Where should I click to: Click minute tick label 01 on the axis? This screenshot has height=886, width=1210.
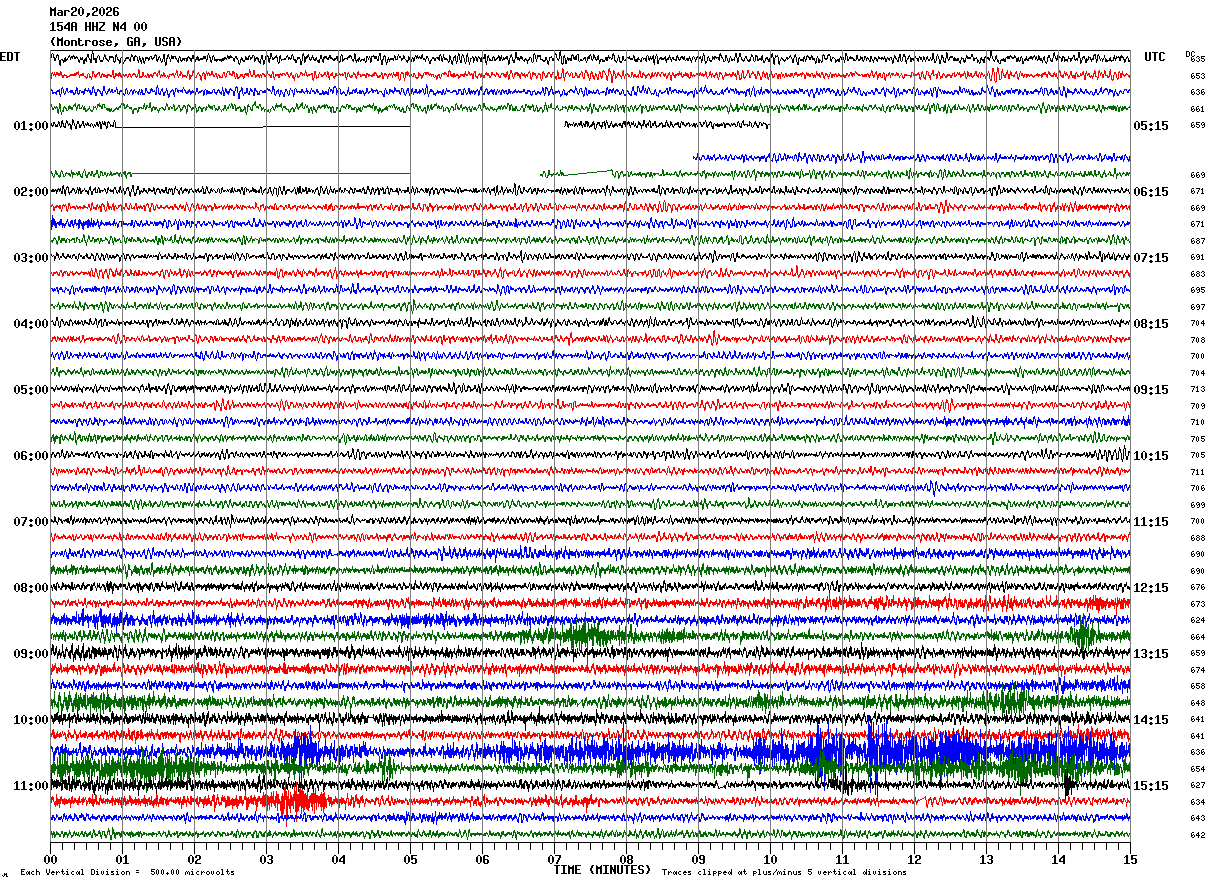(122, 859)
